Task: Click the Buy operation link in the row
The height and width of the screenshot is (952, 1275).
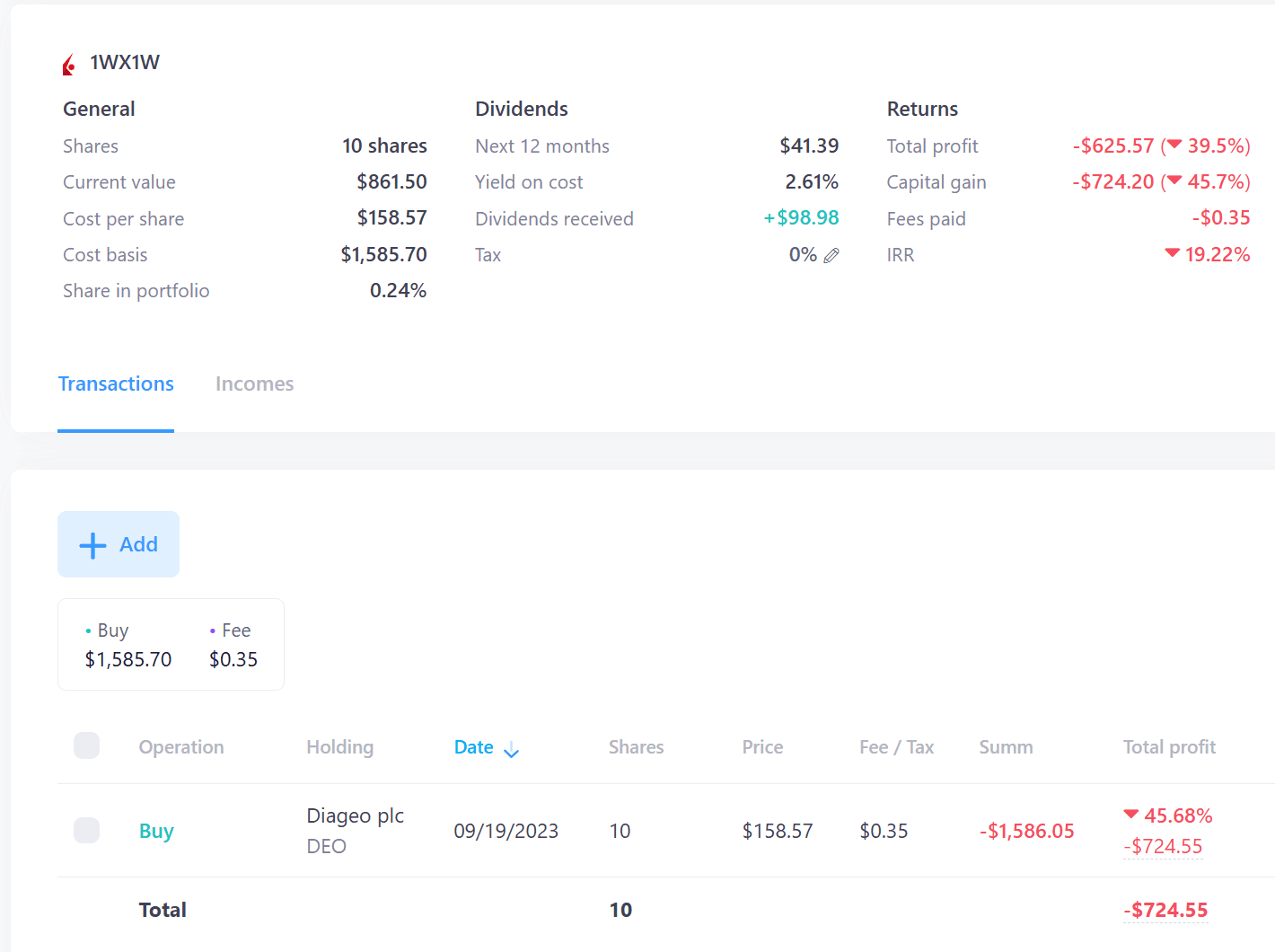Action: click(156, 831)
